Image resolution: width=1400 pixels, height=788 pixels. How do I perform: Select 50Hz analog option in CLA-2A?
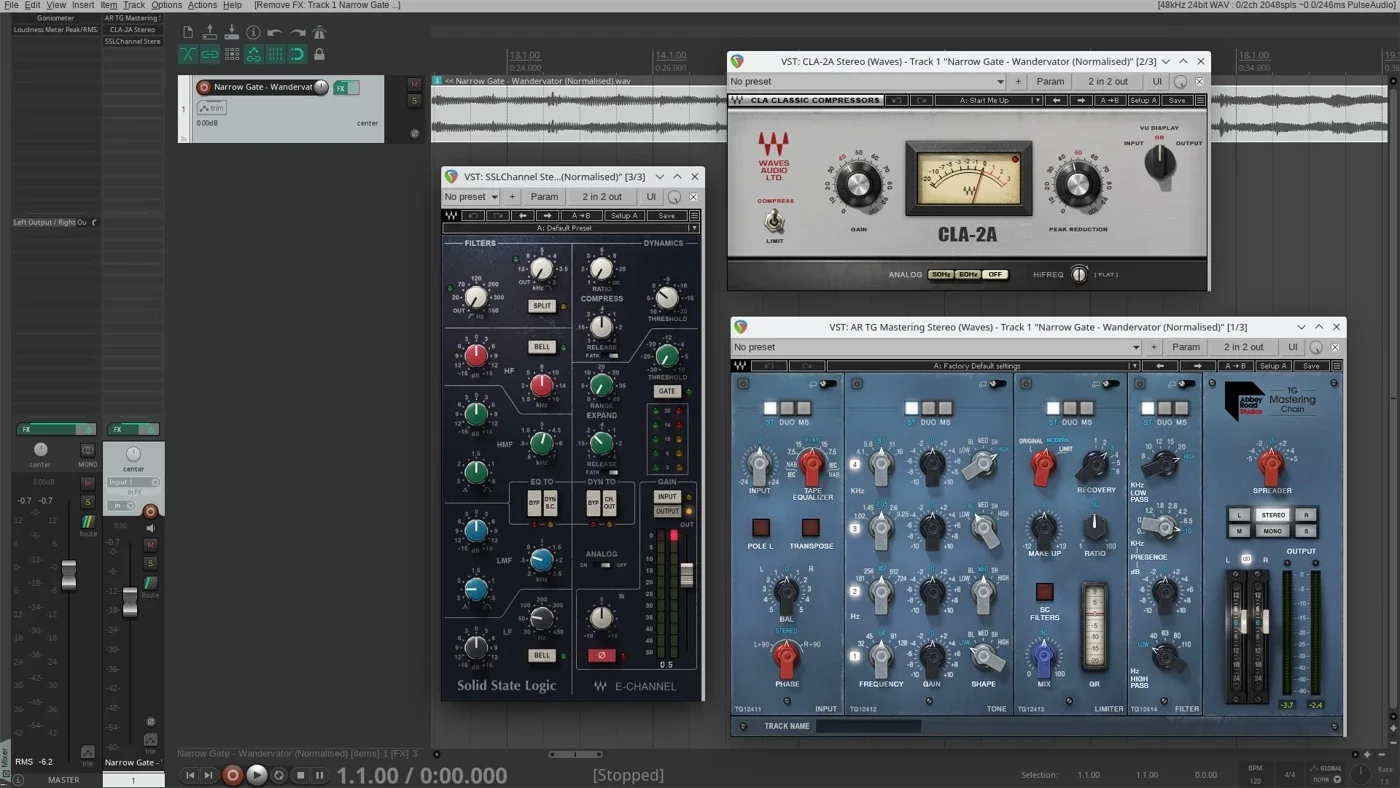[x=941, y=274]
